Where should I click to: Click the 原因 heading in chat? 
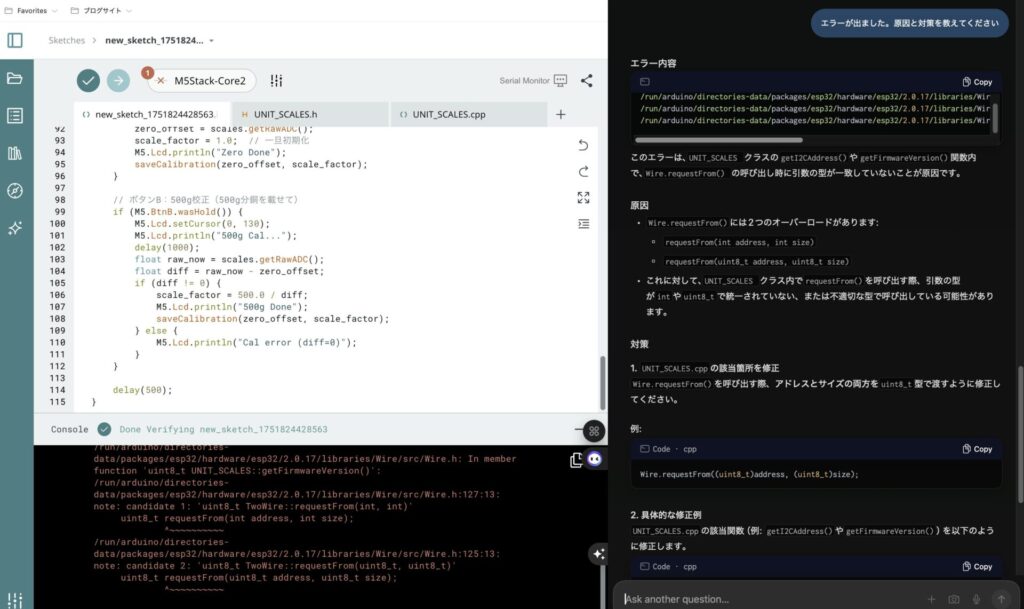639,205
